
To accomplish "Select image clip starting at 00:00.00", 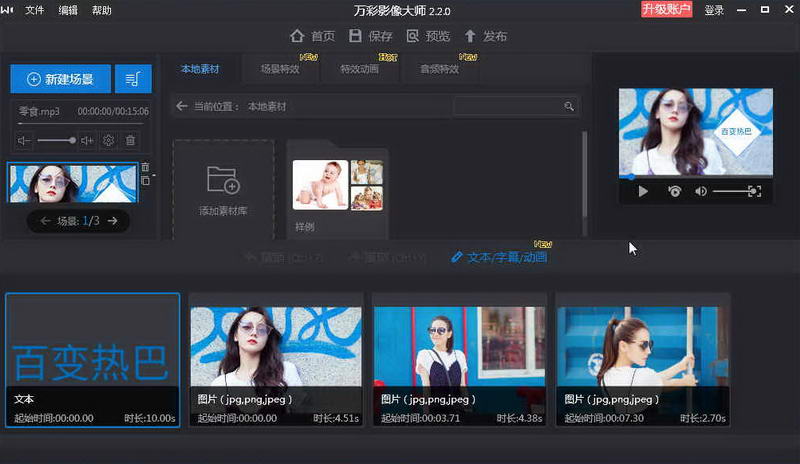I will pos(276,360).
